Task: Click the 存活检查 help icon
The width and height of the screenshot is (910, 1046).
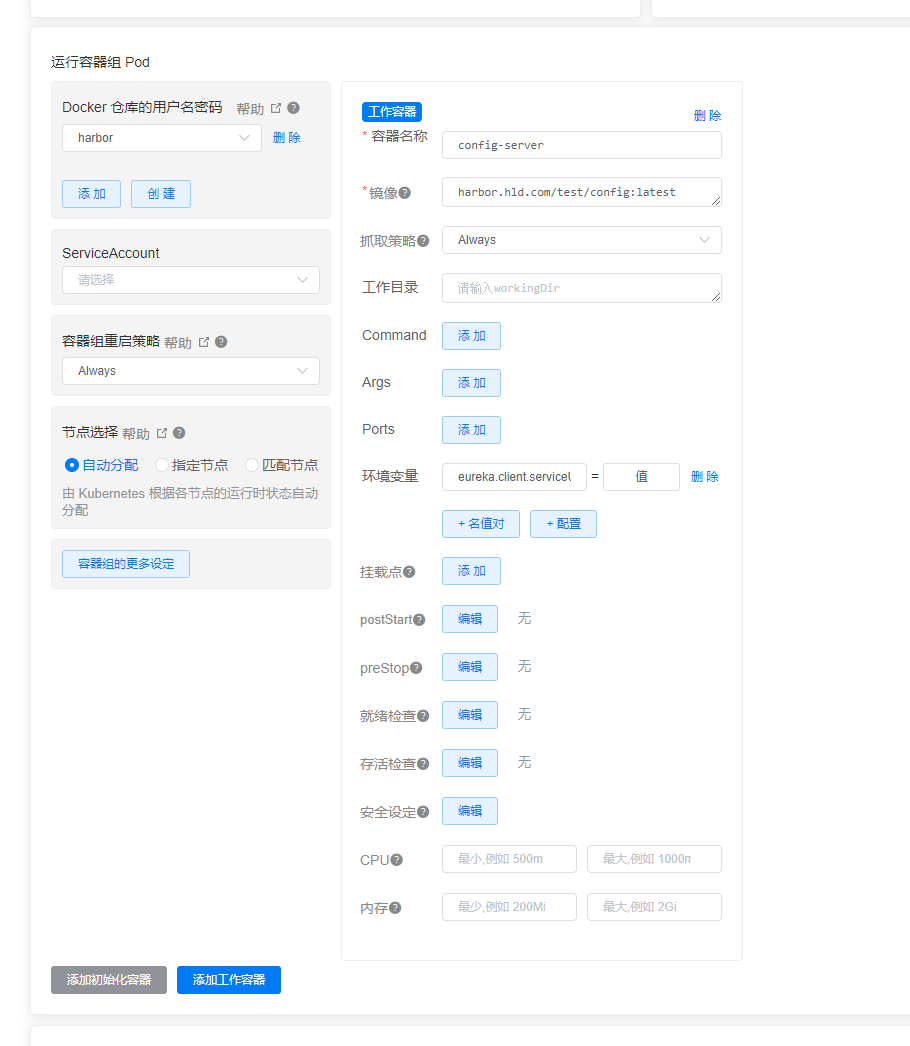Action: [424, 763]
